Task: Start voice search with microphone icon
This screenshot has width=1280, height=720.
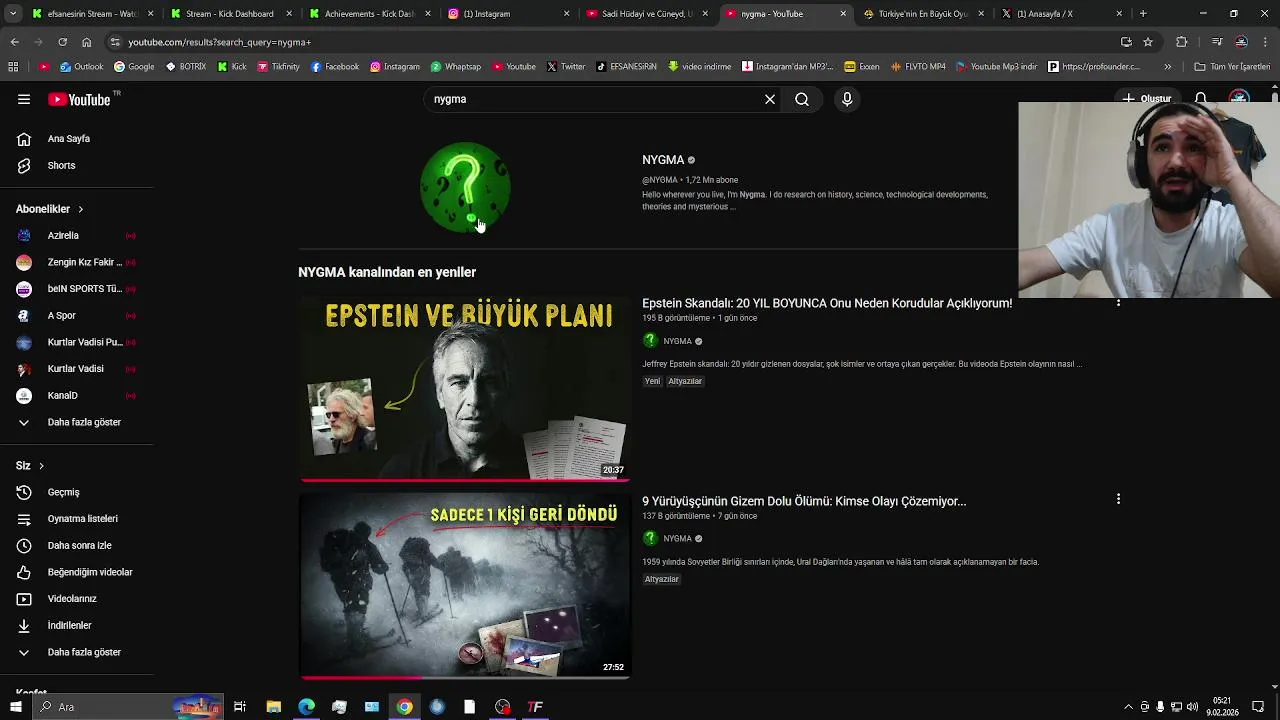Action: point(847,99)
